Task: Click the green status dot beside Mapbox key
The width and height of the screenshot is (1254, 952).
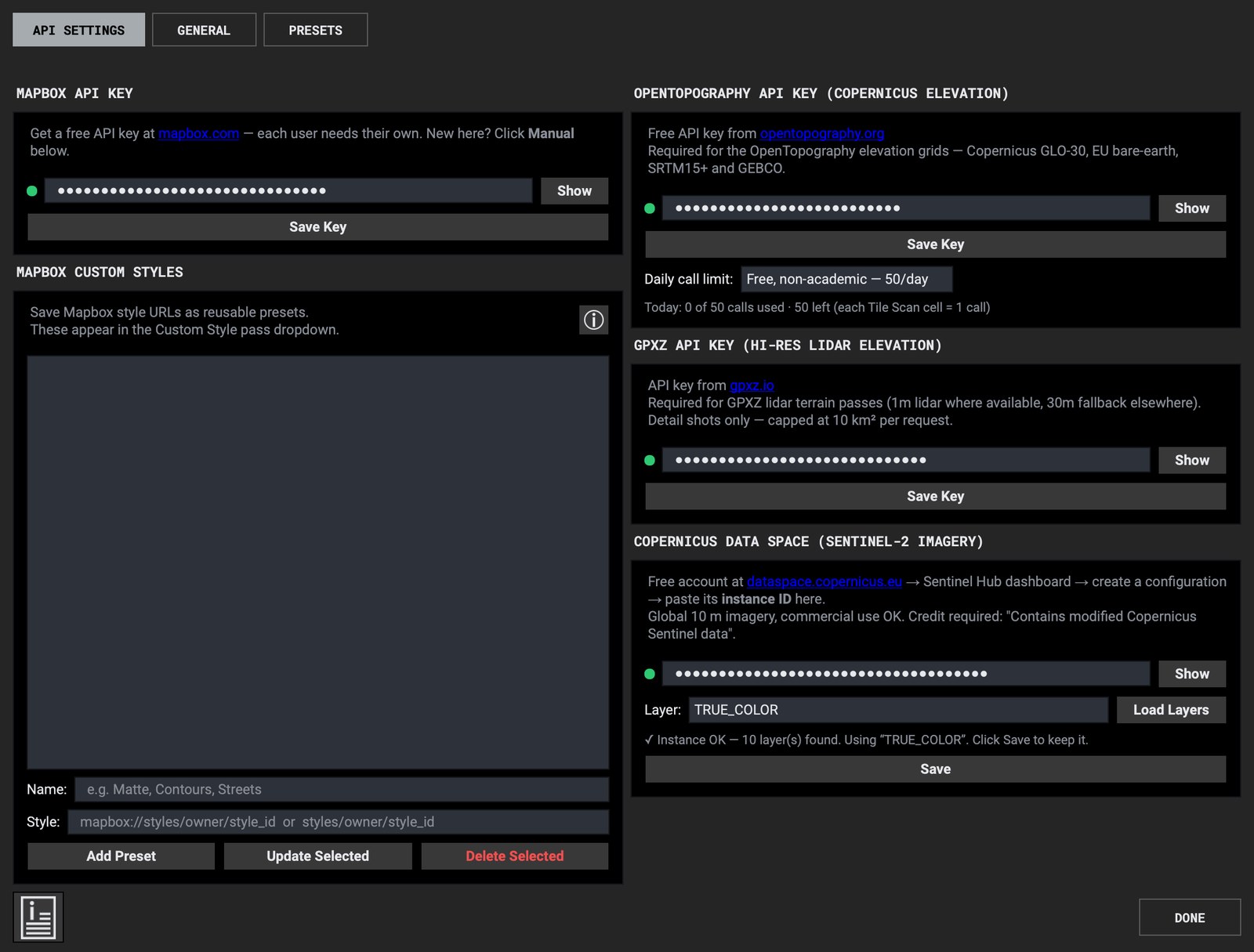Action: tap(32, 190)
